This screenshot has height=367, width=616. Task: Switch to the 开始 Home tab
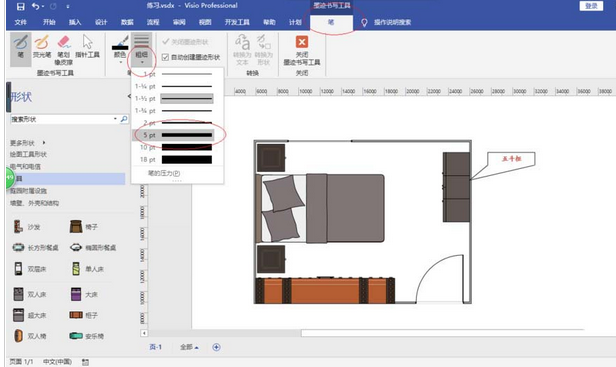[49, 22]
